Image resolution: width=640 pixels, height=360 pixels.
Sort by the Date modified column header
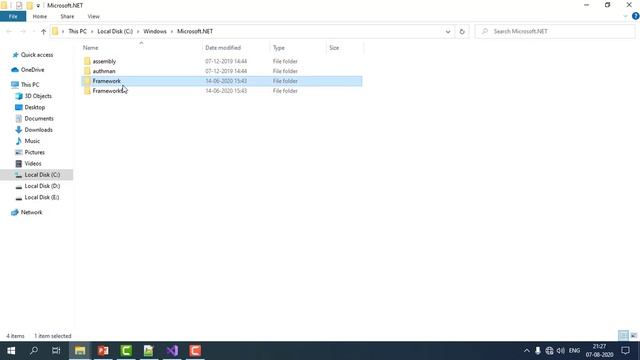click(223, 48)
